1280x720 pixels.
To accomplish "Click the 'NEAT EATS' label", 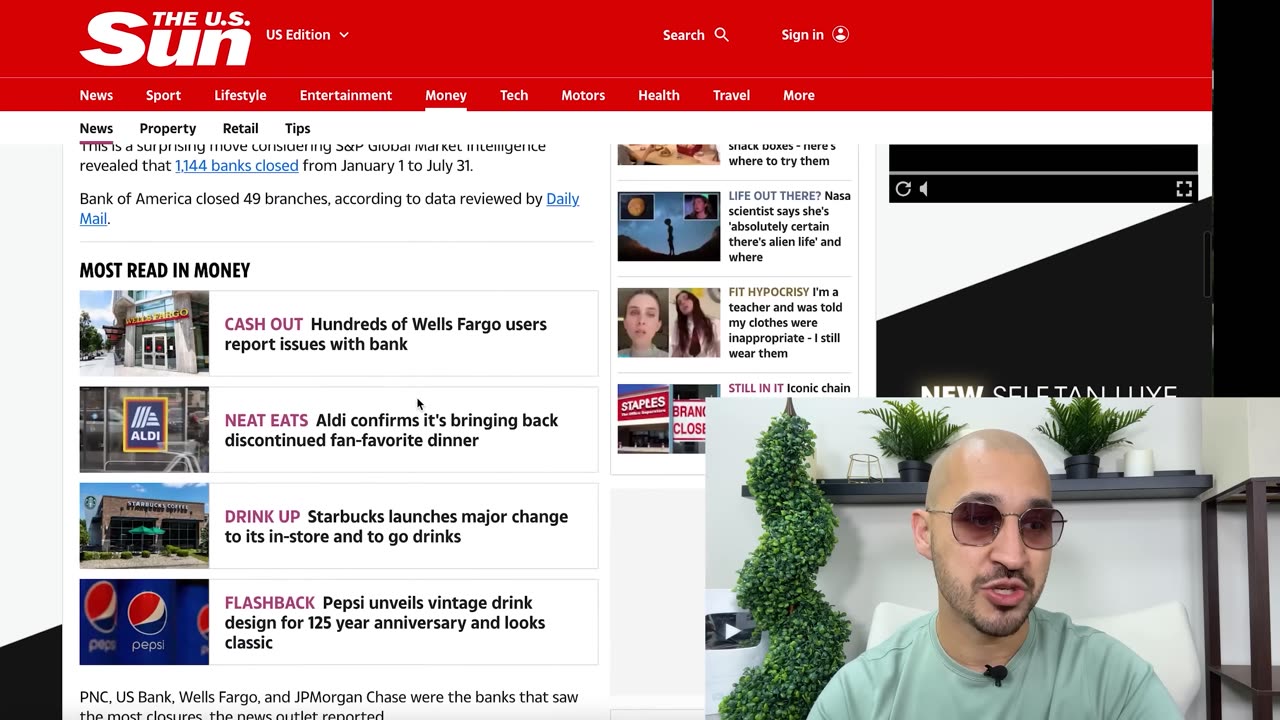I will tap(266, 420).
